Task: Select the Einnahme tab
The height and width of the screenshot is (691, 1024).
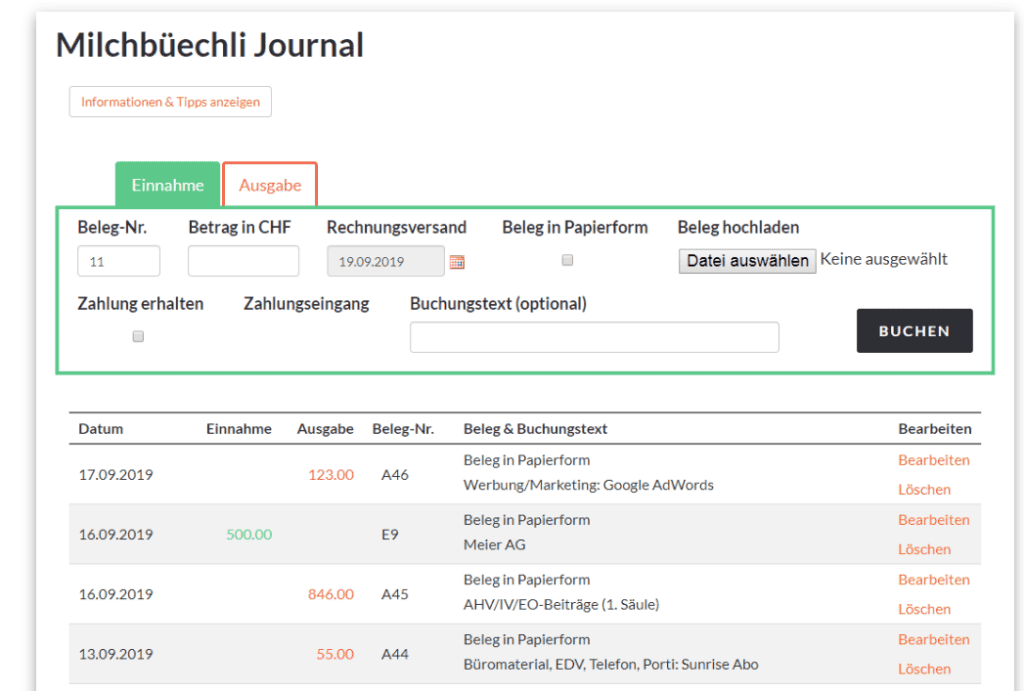Action: pos(167,185)
